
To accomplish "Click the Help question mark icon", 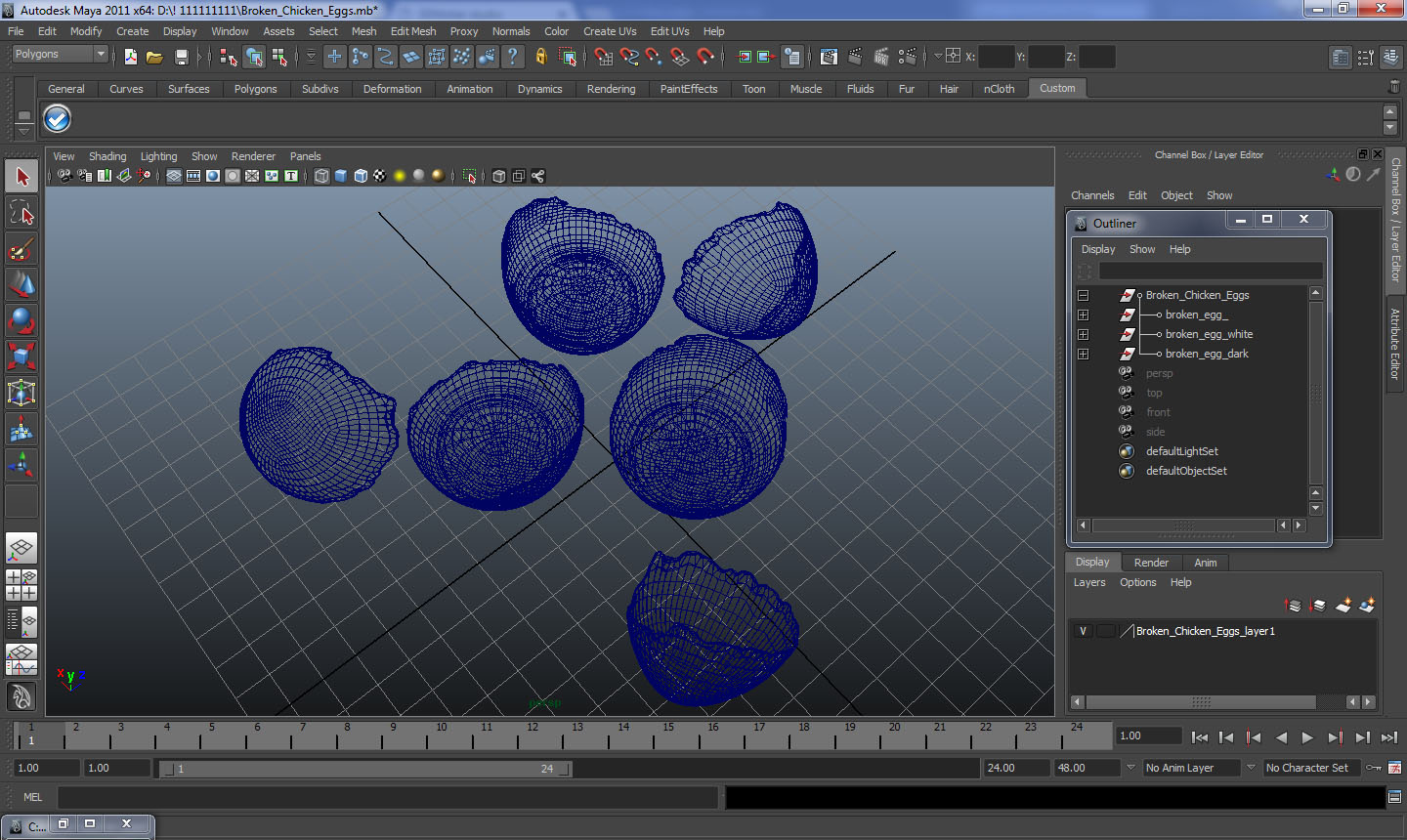I will [x=513, y=57].
